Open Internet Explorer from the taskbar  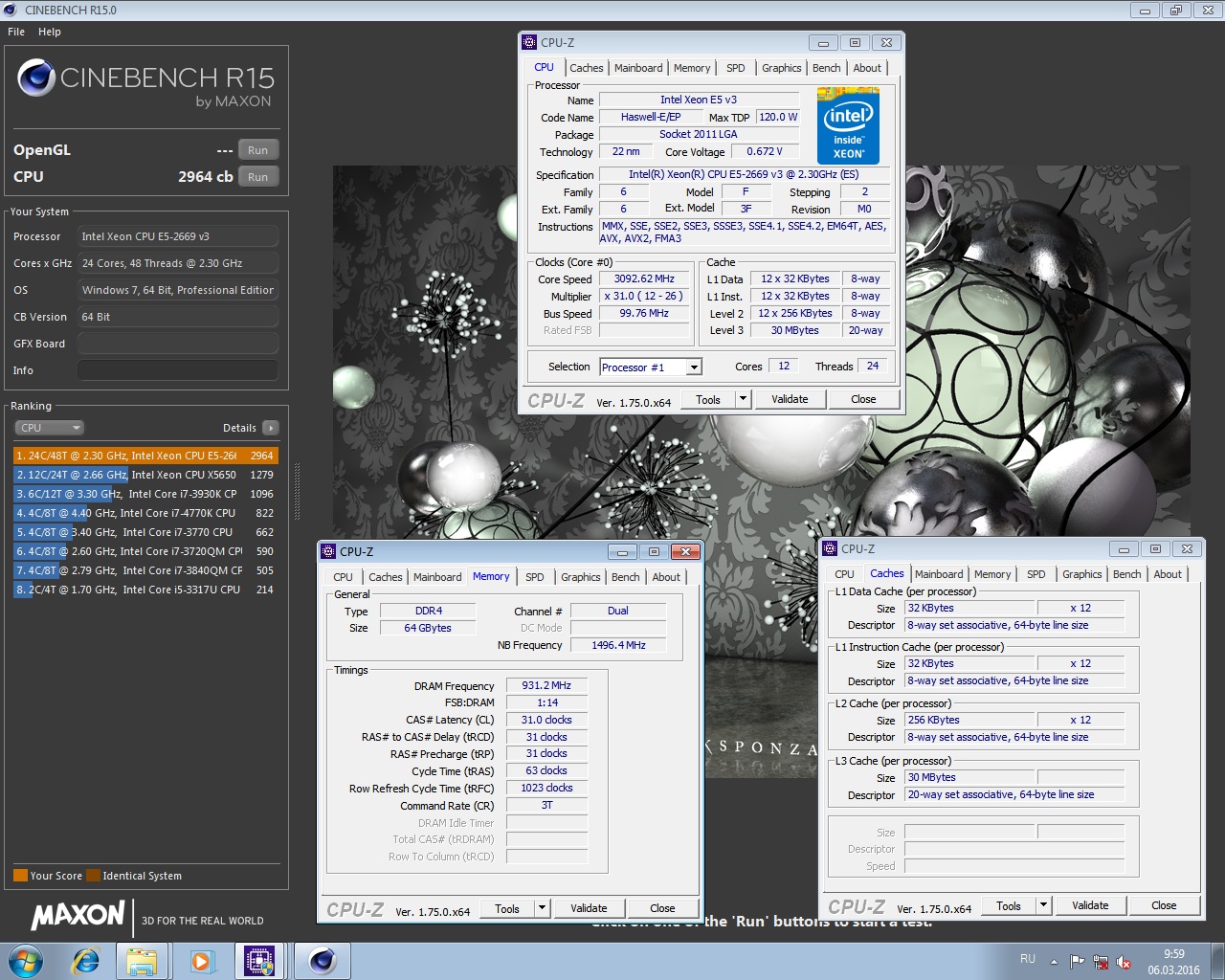click(86, 961)
